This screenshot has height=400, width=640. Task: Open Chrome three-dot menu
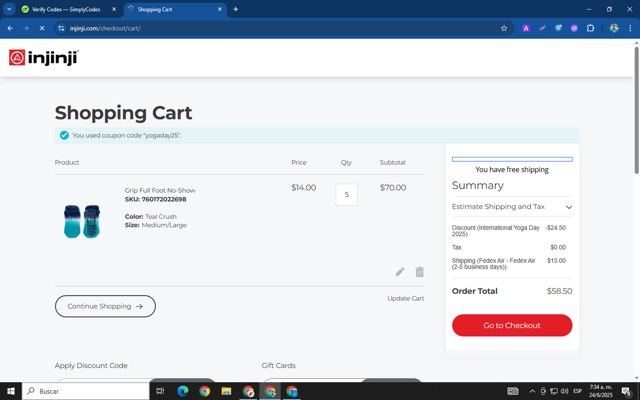click(x=630, y=28)
